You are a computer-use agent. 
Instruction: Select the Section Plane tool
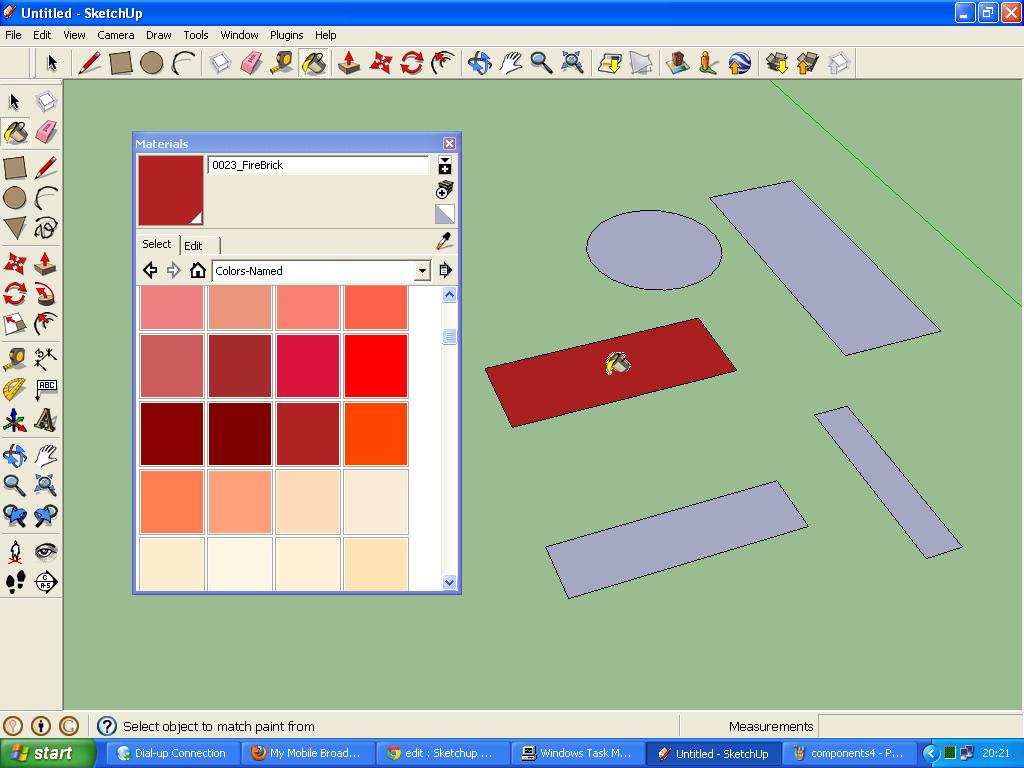point(46,582)
